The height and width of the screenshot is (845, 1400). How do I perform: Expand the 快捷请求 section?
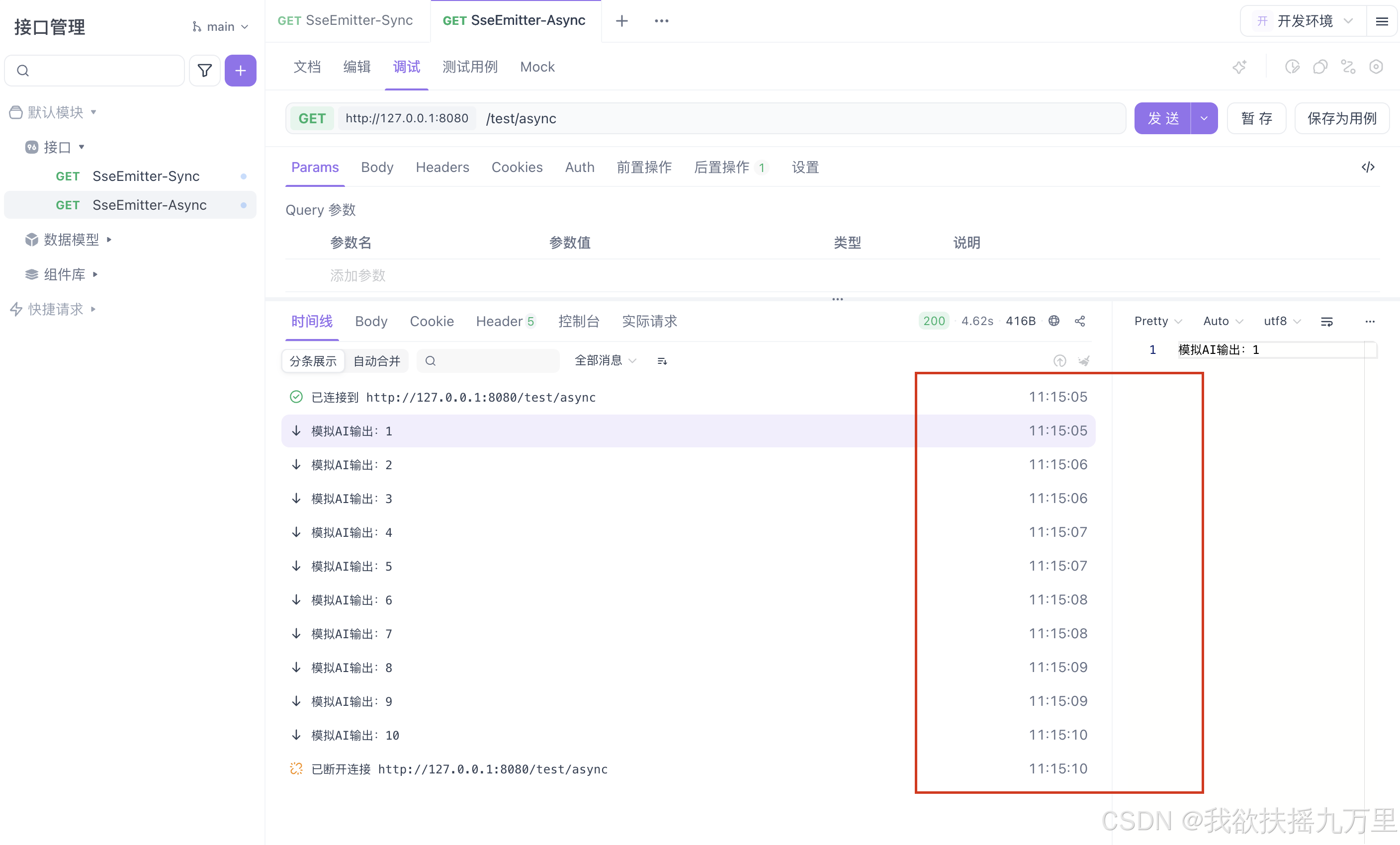pyautogui.click(x=93, y=309)
